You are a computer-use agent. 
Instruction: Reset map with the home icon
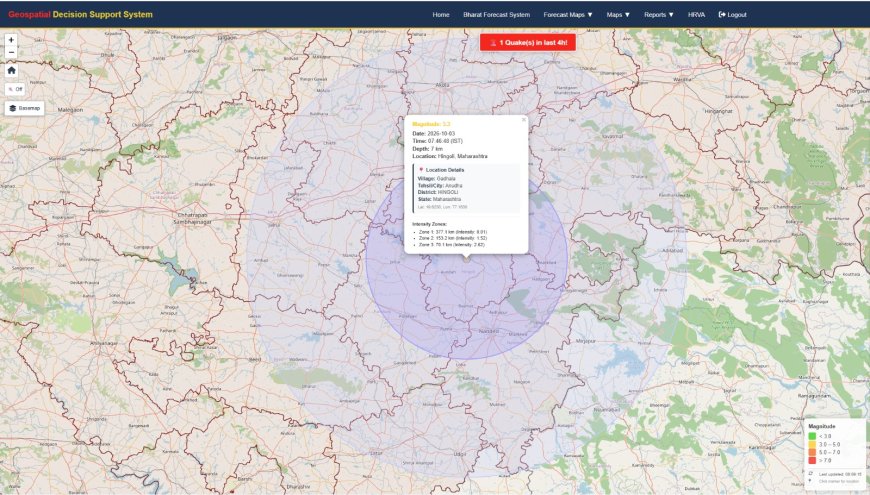point(11,70)
